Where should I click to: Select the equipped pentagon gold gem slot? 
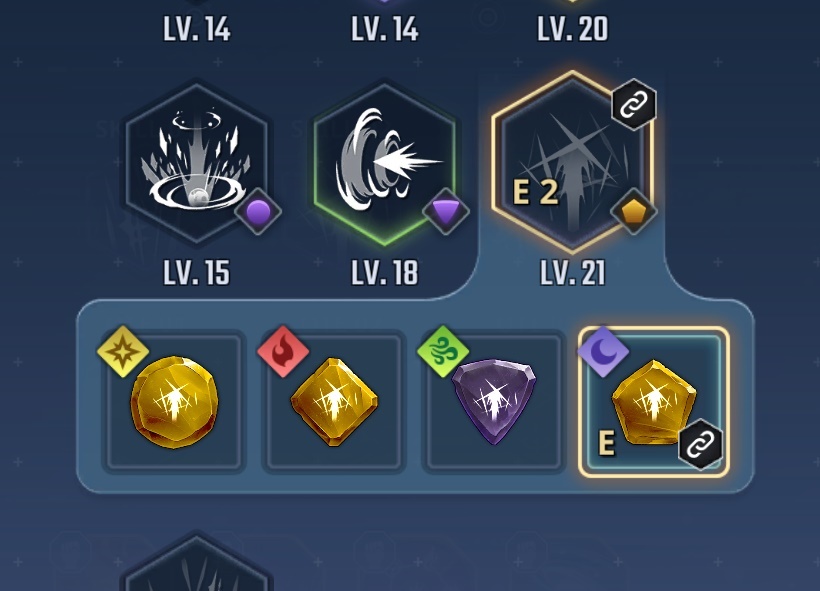coord(654,402)
